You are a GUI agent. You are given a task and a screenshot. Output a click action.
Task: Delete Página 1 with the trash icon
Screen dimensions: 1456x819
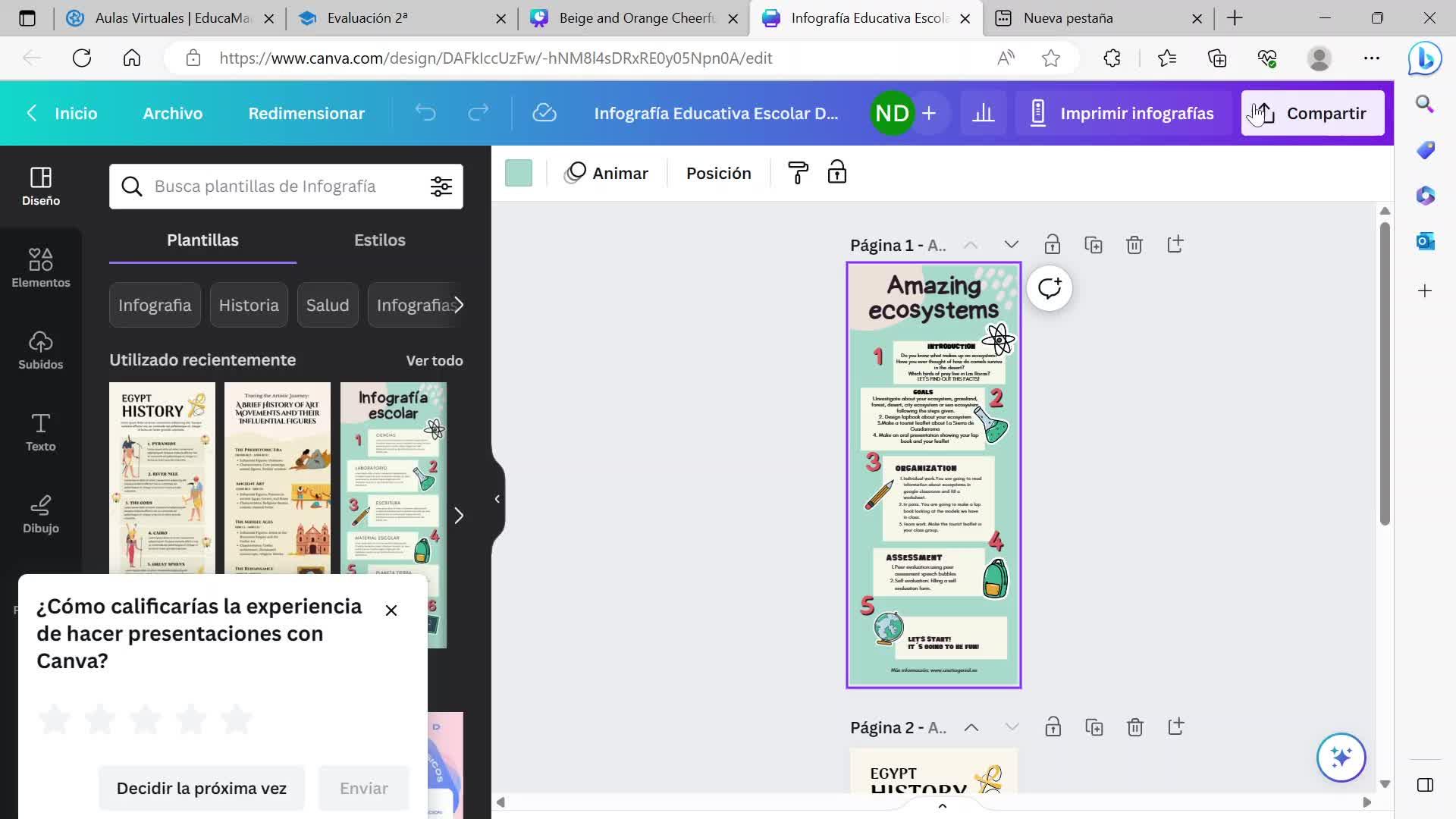1134,245
